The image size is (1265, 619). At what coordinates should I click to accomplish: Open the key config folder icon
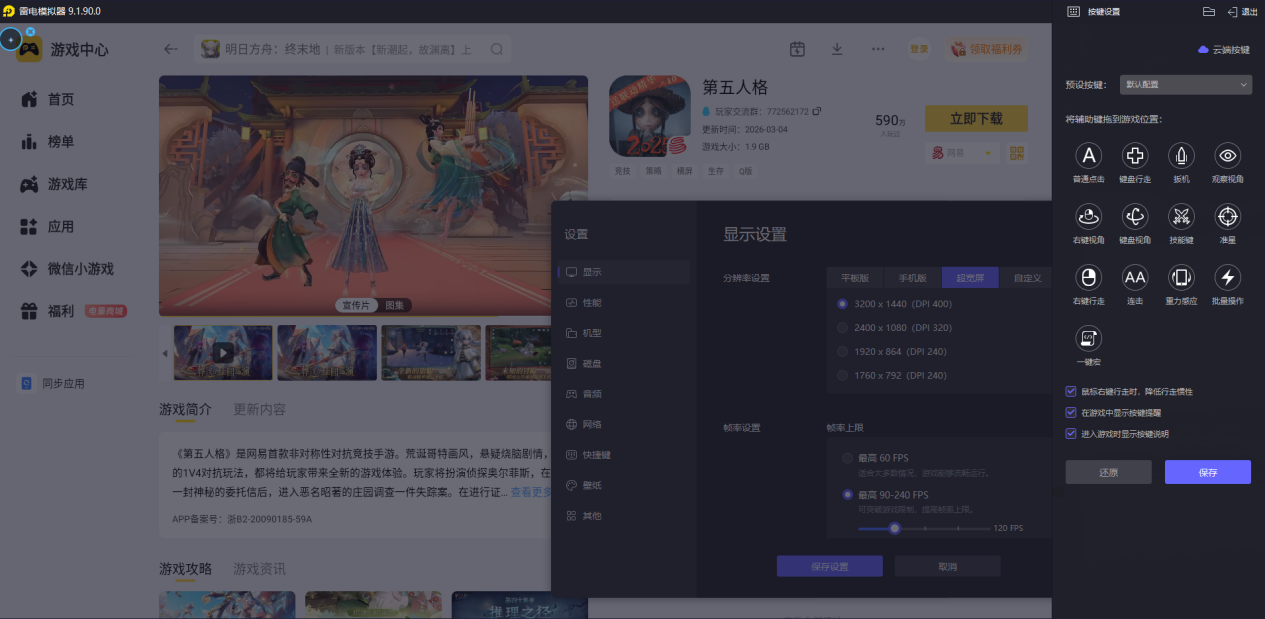pos(1208,11)
